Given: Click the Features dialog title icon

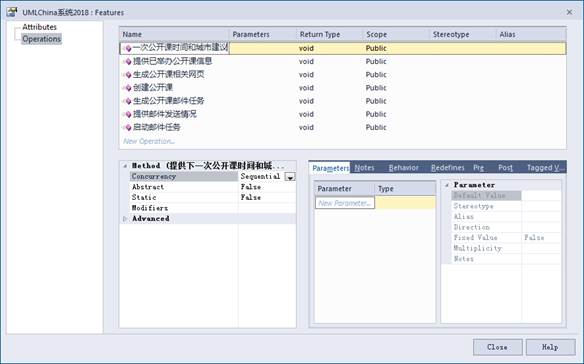Looking at the screenshot, I should (12, 12).
